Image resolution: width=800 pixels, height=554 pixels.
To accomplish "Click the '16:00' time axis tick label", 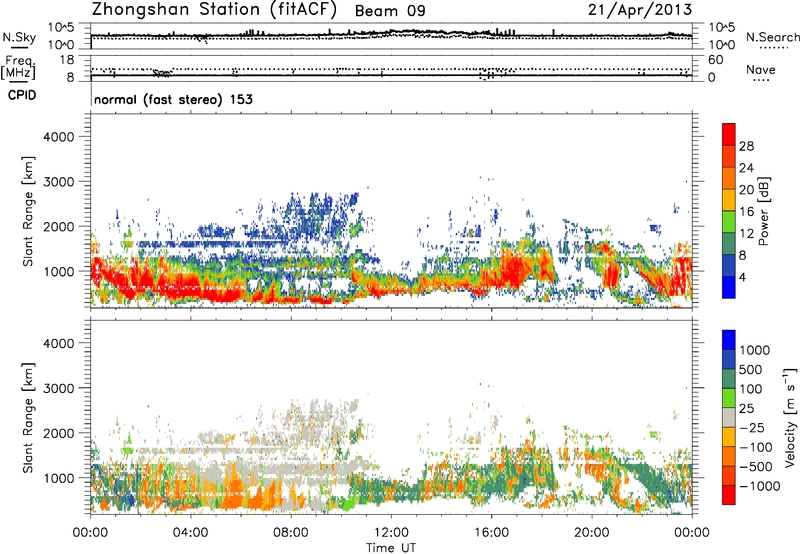I will pyautogui.click(x=491, y=533).
